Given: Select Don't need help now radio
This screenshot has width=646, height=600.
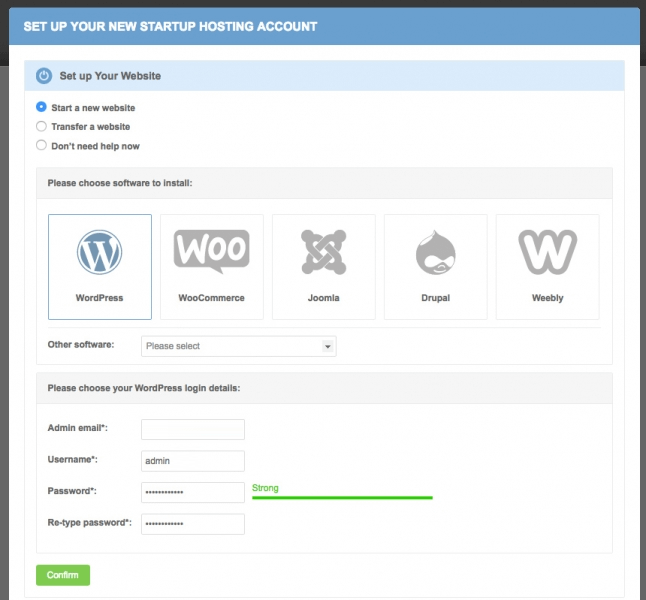Looking at the screenshot, I should point(41,145).
